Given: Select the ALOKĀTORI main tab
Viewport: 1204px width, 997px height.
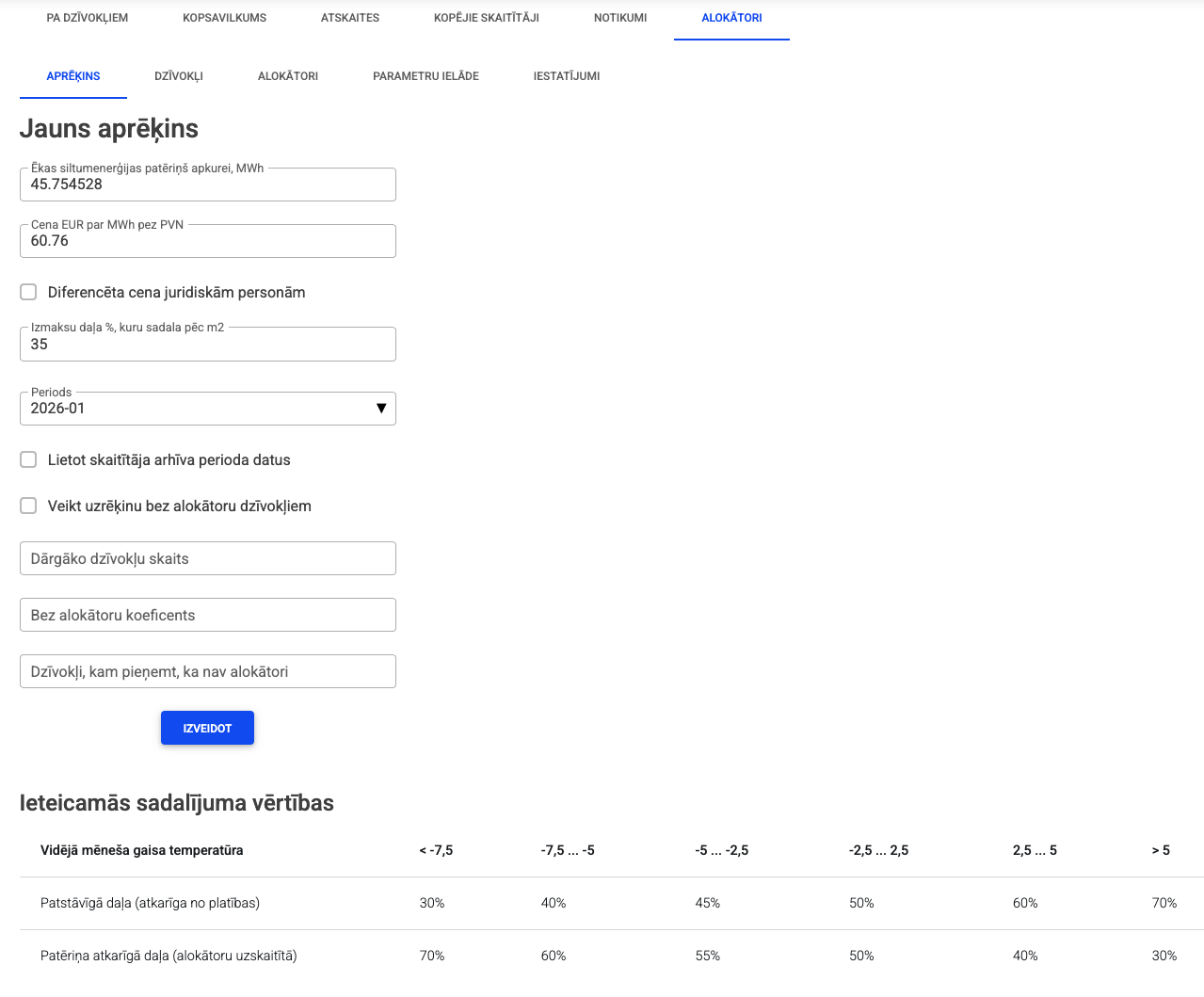Looking at the screenshot, I should click(731, 17).
